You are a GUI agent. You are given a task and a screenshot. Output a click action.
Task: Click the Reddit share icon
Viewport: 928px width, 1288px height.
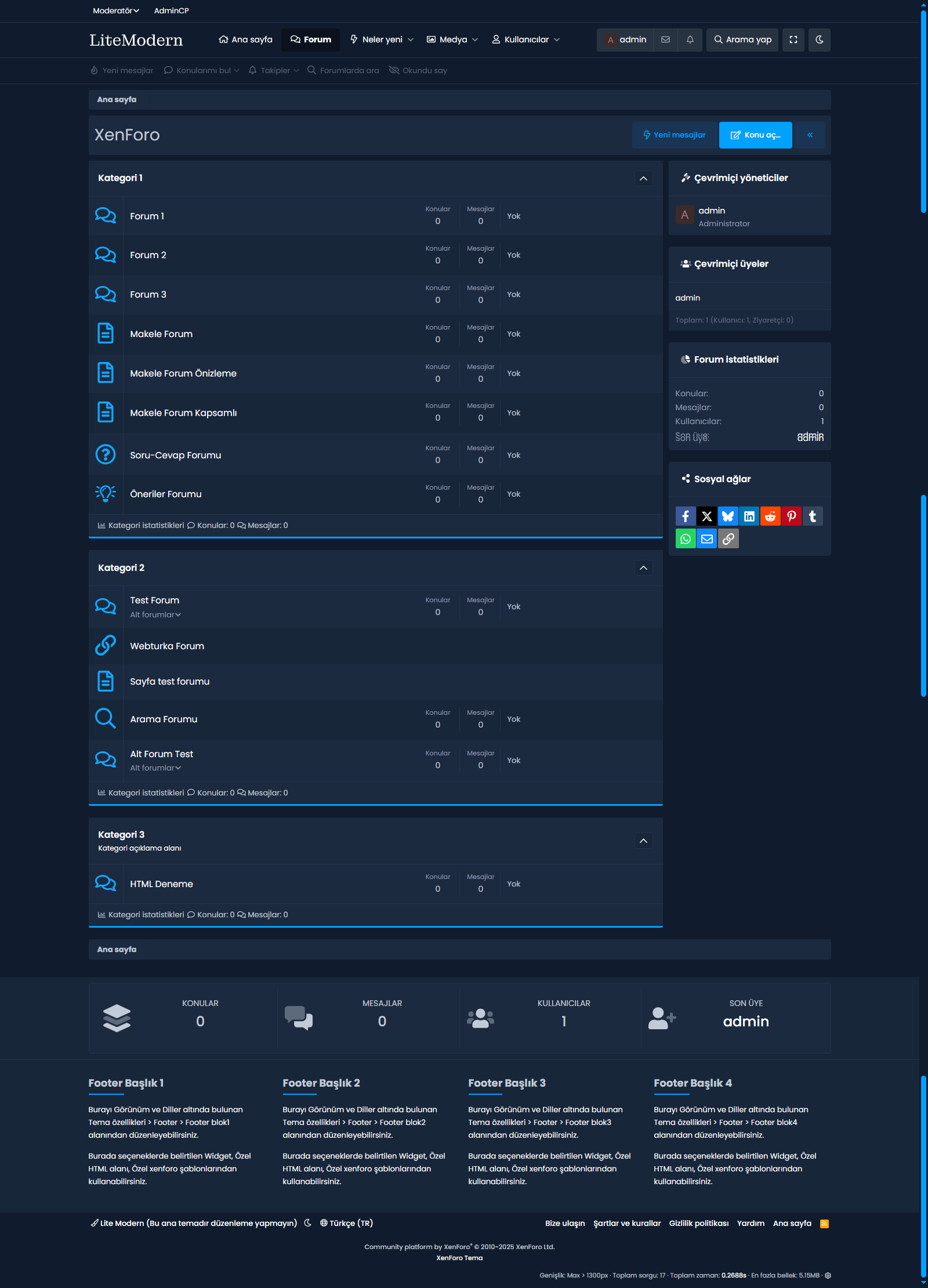pos(770,516)
